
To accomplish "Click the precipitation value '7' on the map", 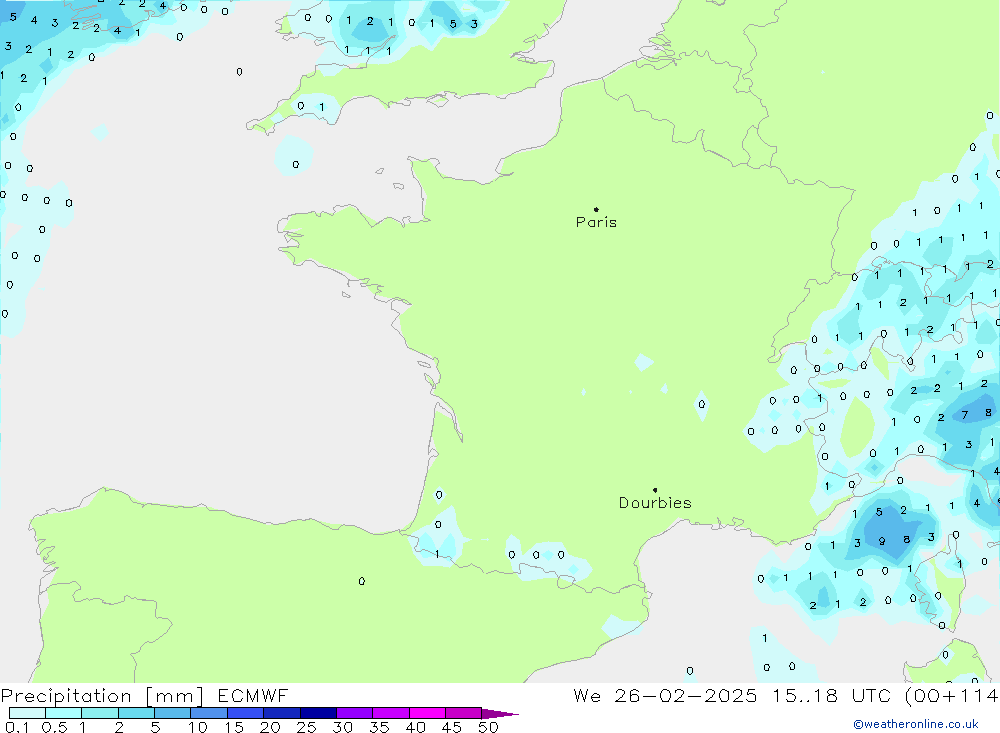I will coord(965,415).
